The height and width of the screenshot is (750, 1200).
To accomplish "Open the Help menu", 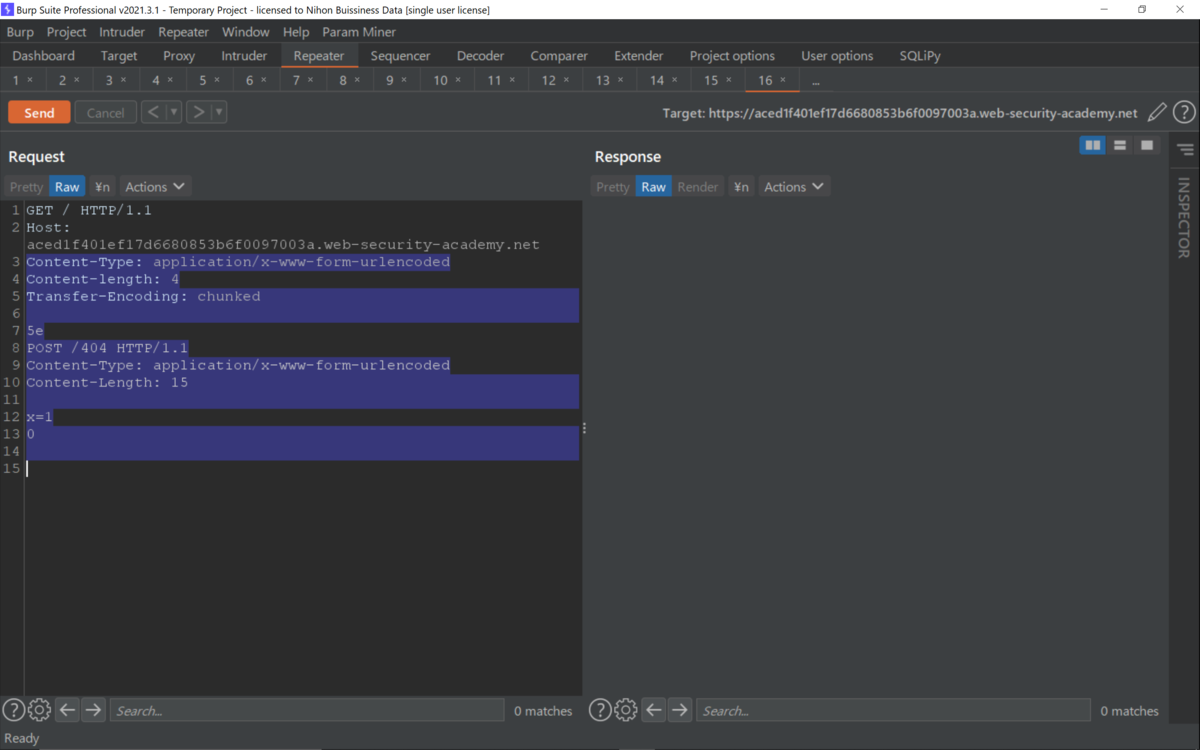I will 296,32.
